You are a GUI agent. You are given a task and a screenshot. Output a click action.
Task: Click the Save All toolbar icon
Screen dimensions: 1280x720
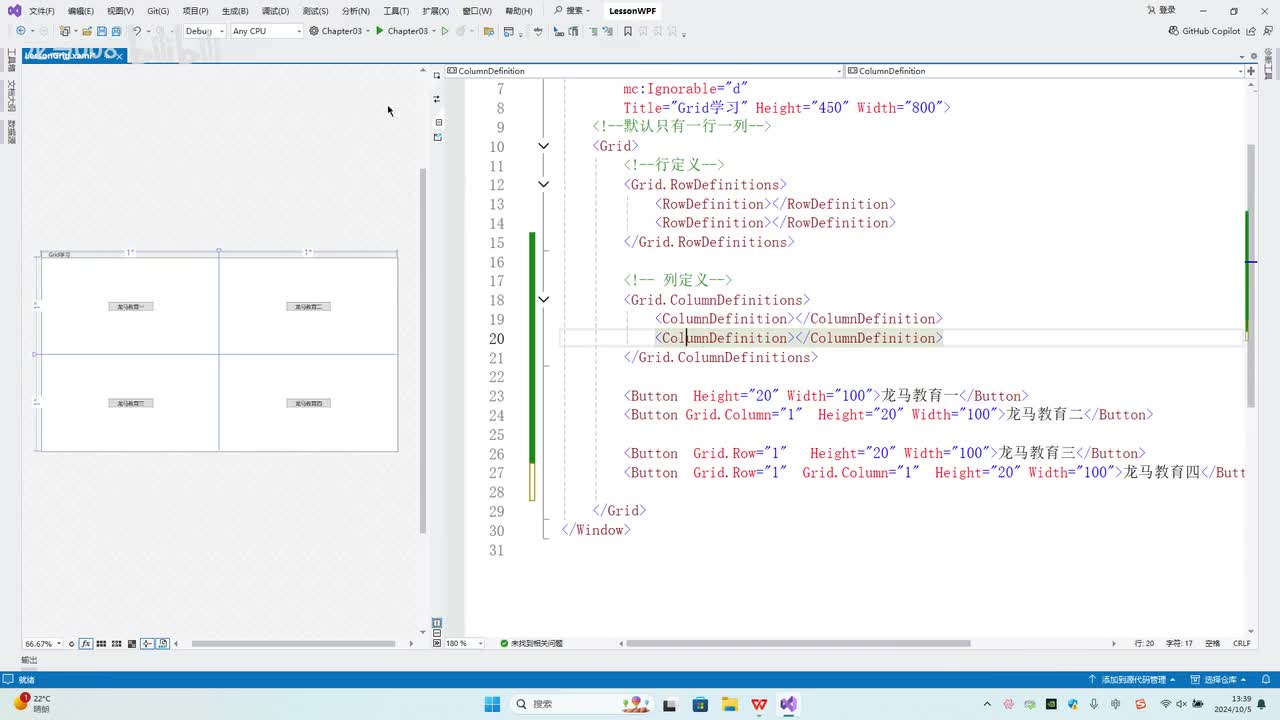[116, 31]
